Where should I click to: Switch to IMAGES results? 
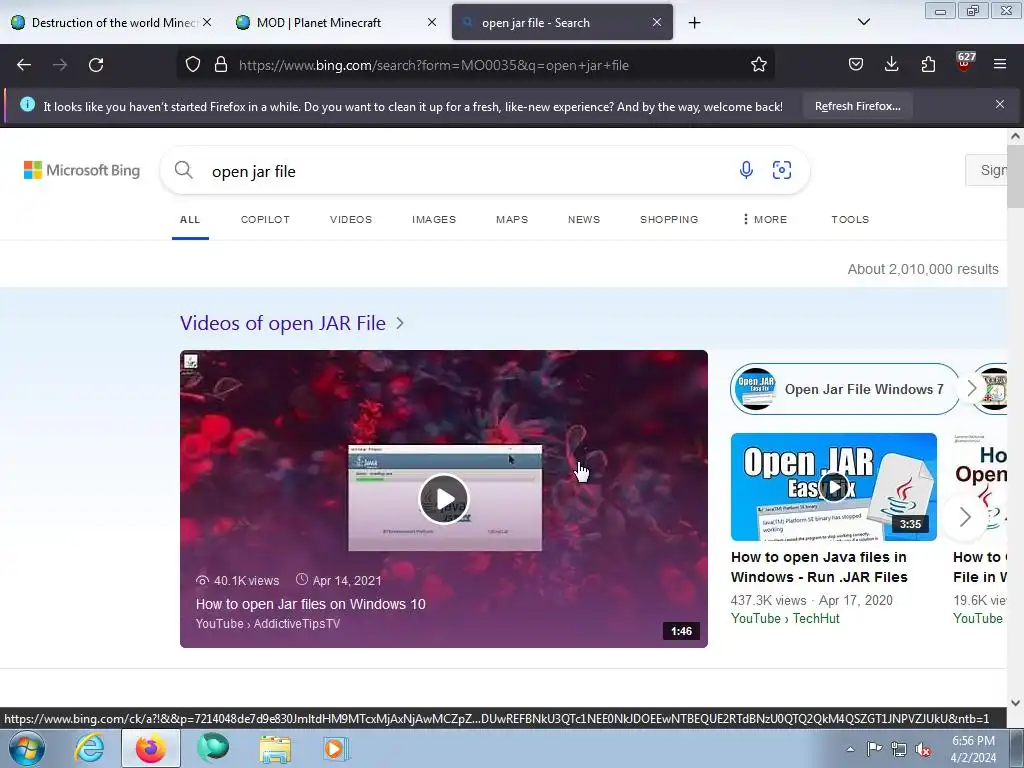(434, 219)
